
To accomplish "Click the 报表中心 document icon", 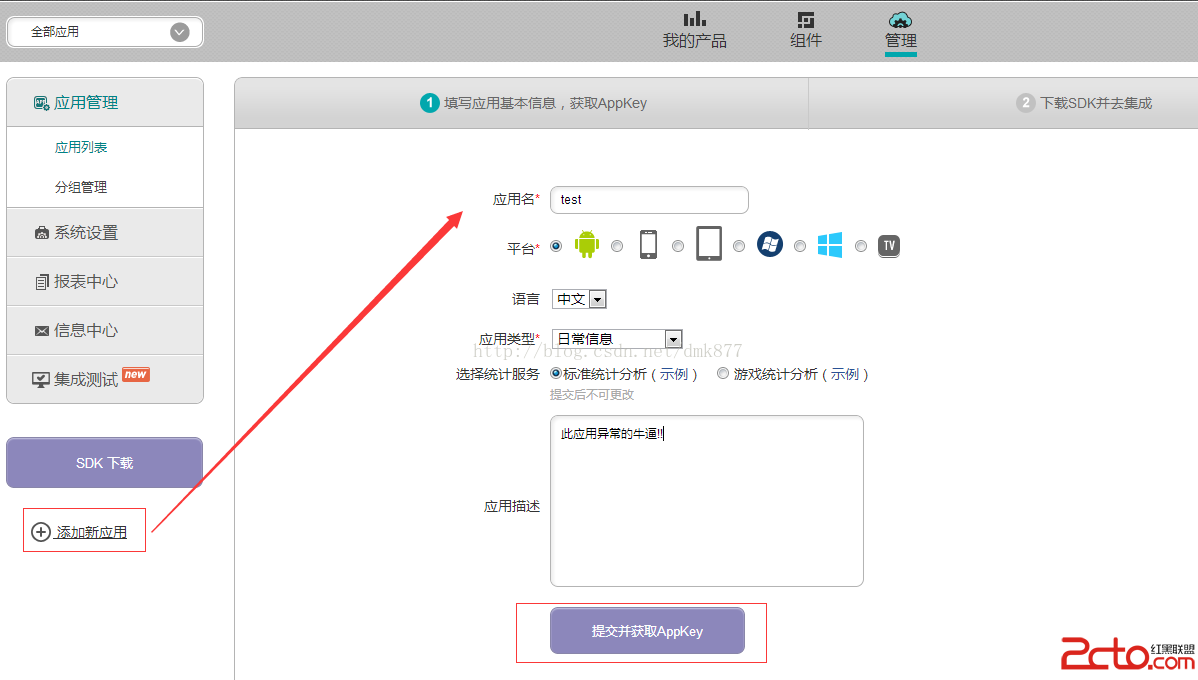I will [41, 282].
